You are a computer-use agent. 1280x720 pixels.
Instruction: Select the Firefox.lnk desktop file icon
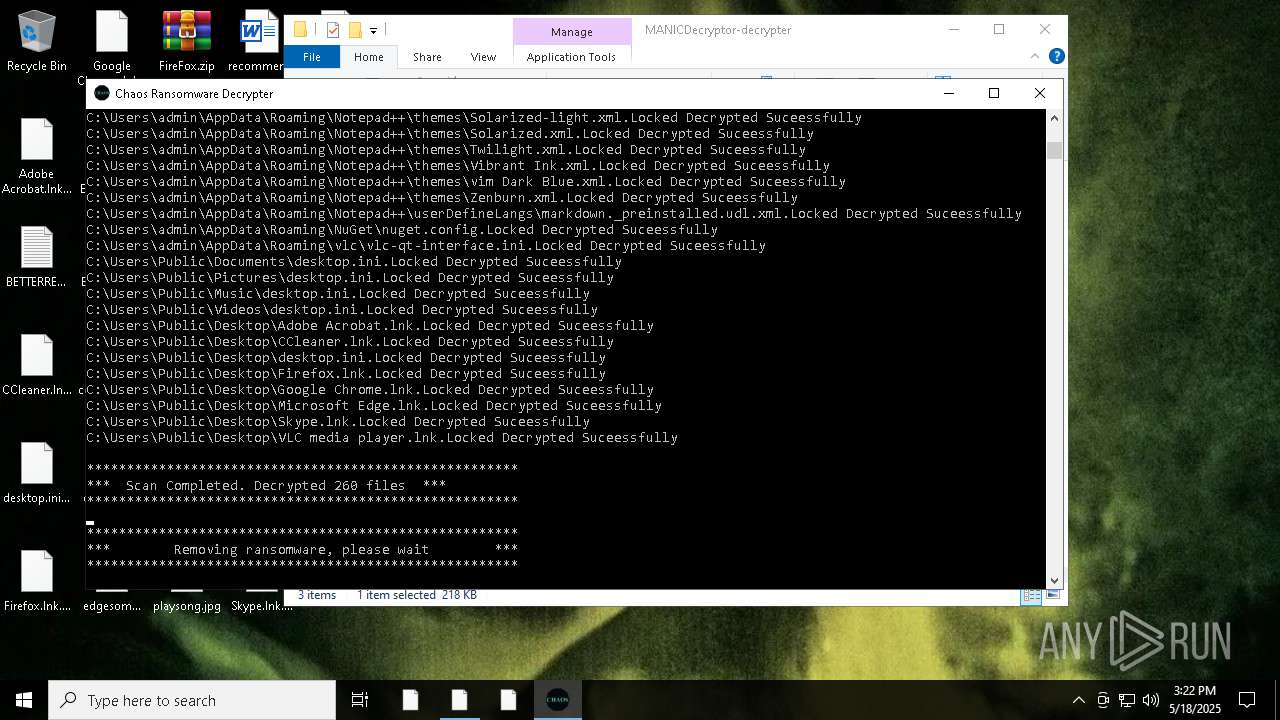pyautogui.click(x=37, y=581)
